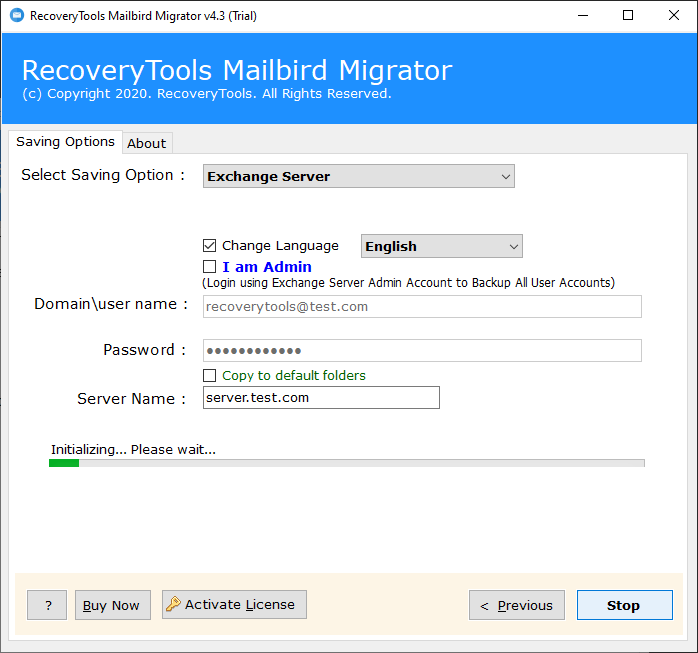This screenshot has width=698, height=653.
Task: Maximize the Mailbird Migrator window
Action: click(628, 16)
